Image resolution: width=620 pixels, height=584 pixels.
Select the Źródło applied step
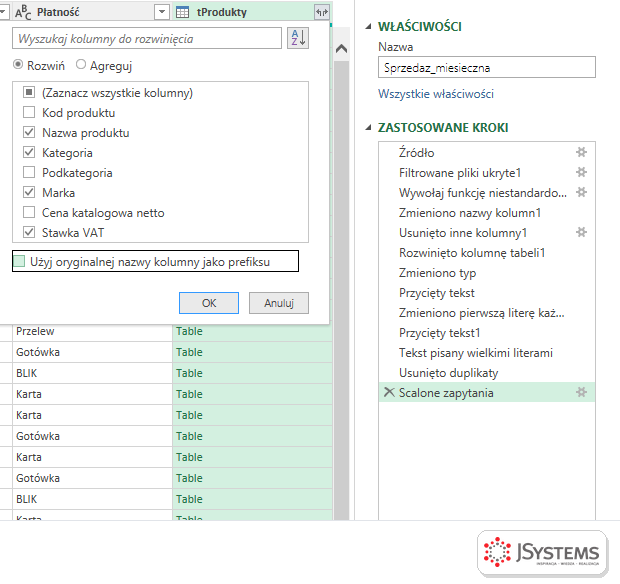[487, 152]
